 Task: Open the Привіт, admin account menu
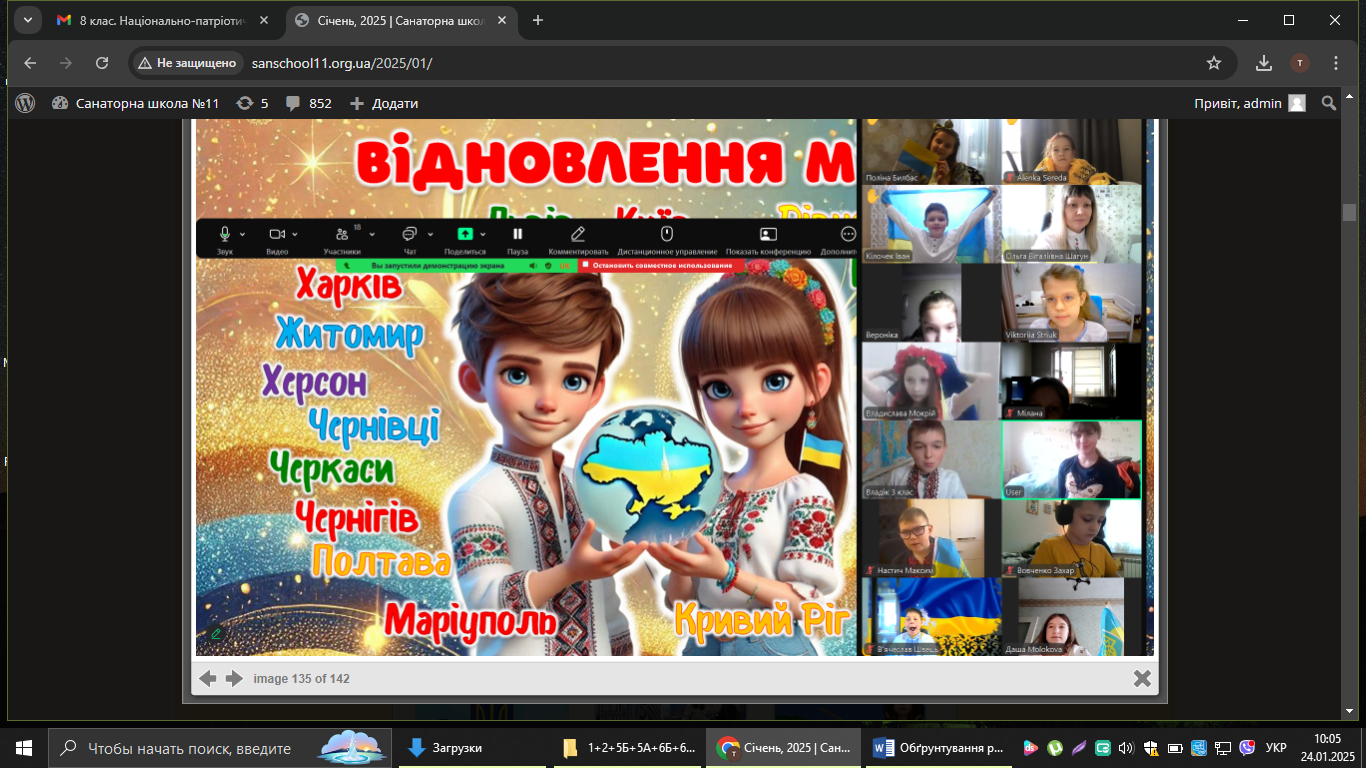(1250, 103)
